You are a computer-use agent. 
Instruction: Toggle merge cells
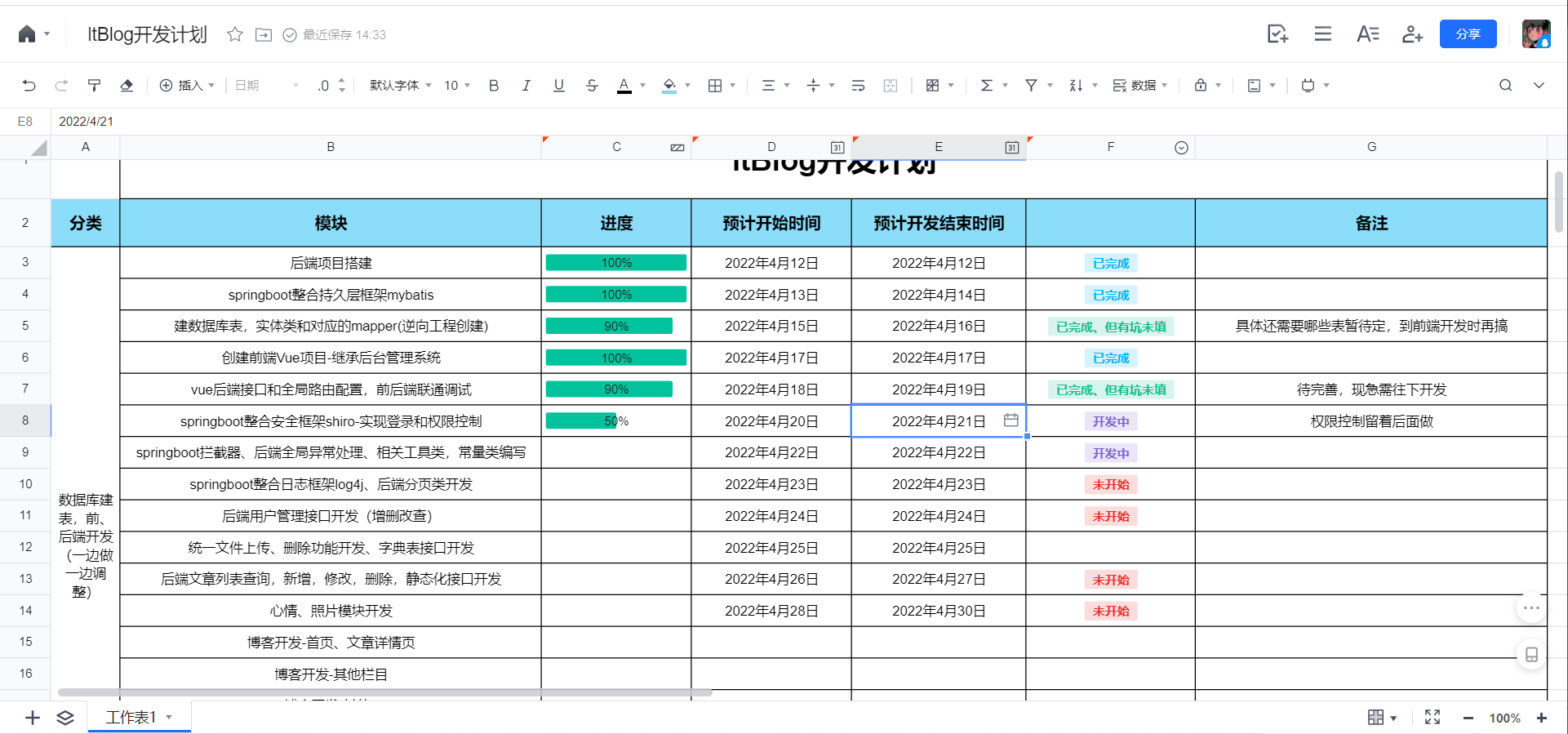(x=891, y=85)
